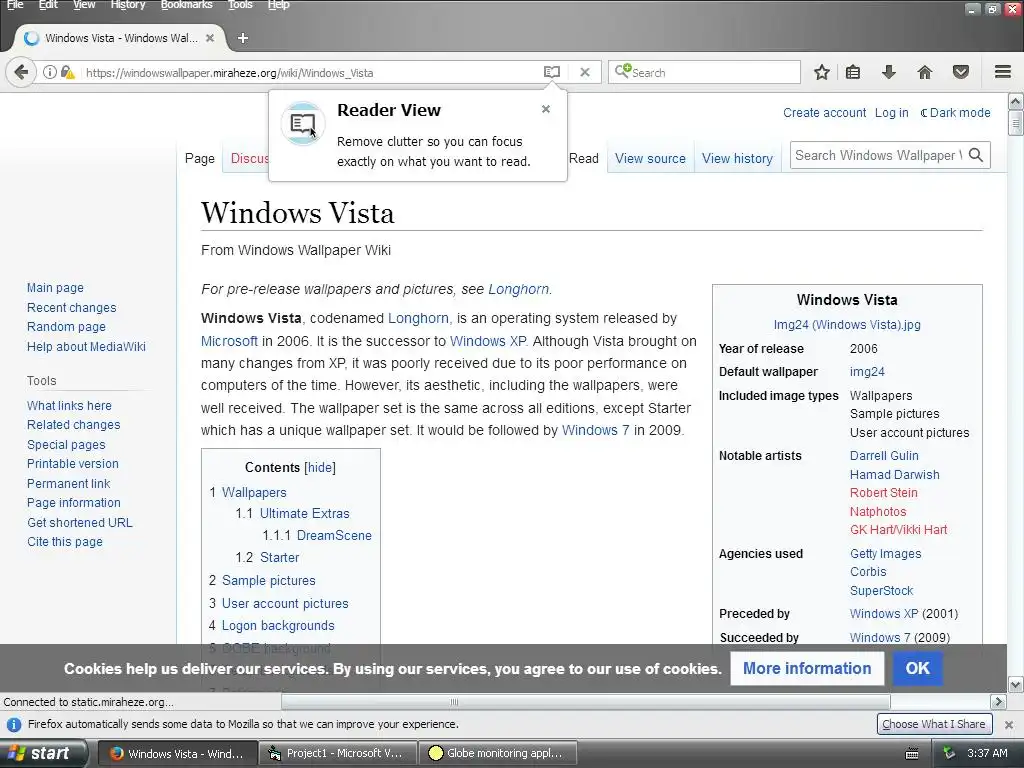Image resolution: width=1024 pixels, height=768 pixels.
Task: Open the Help menu
Action: [278, 5]
